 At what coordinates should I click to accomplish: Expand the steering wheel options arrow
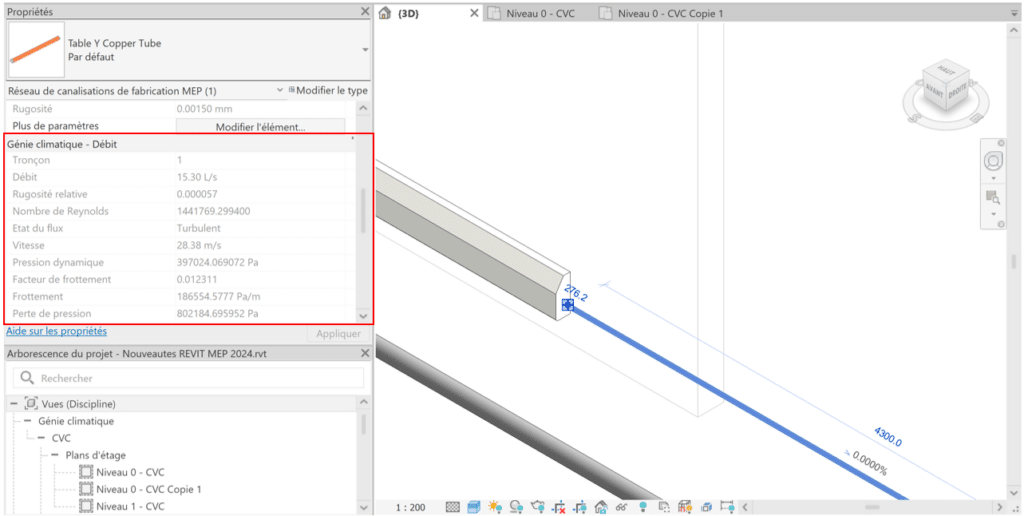pyautogui.click(x=993, y=178)
